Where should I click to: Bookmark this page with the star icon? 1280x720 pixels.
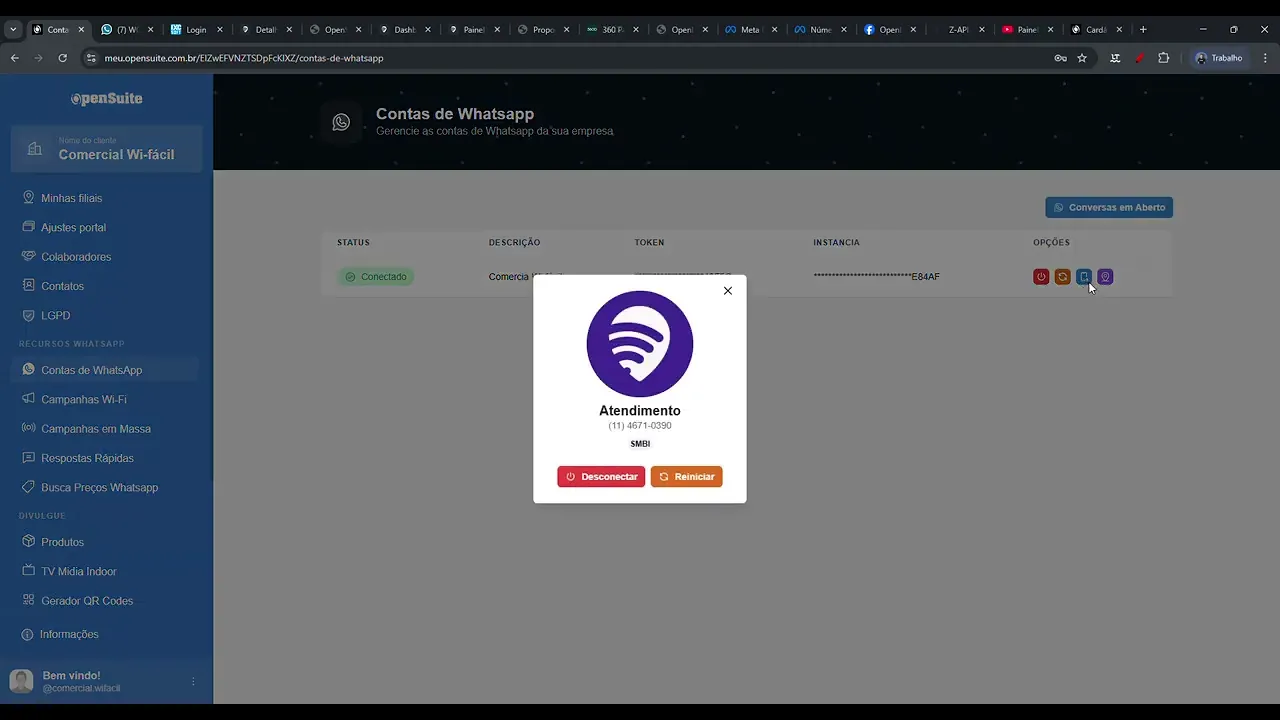1082,58
